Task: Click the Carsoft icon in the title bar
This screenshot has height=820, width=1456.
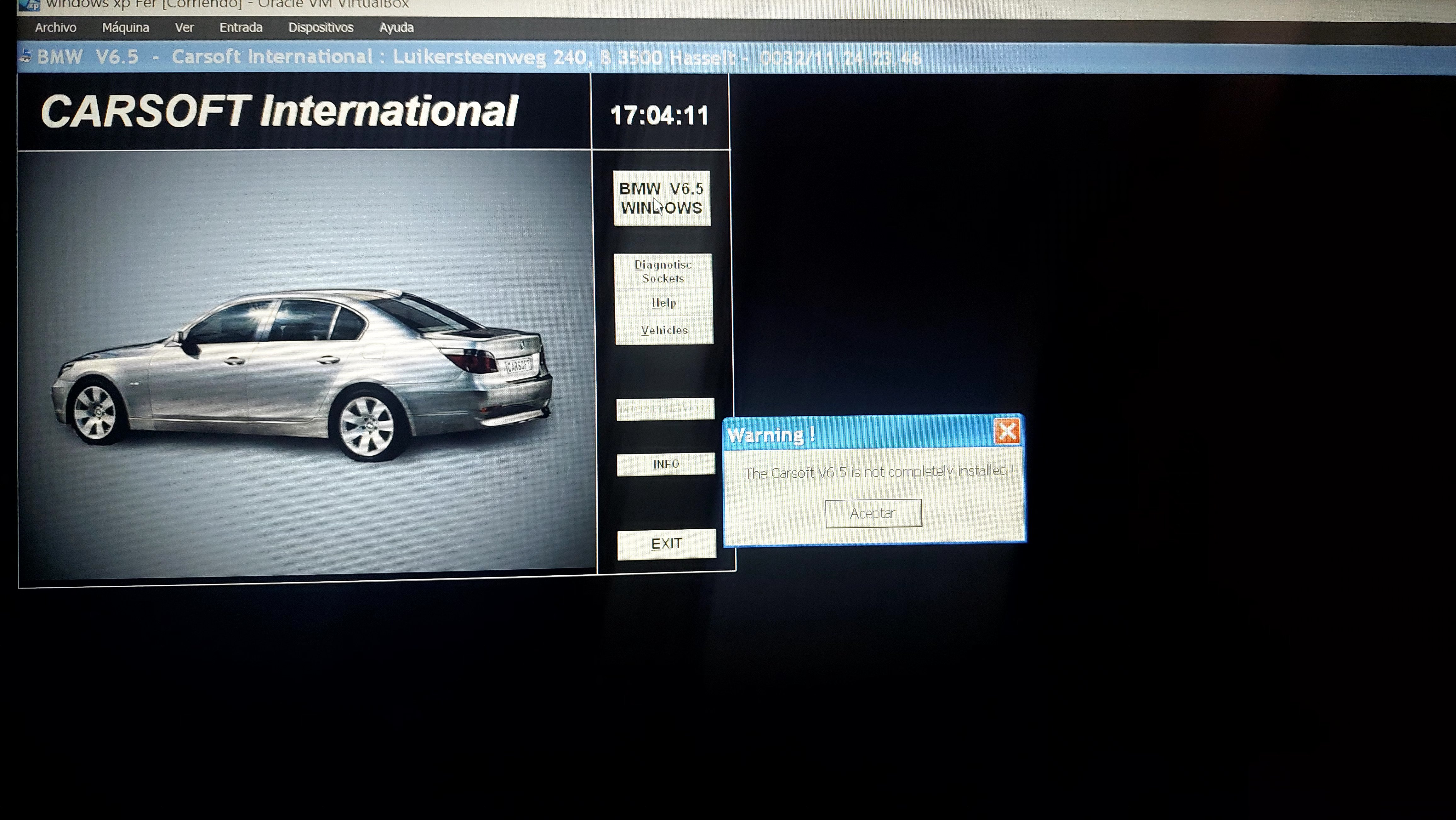Action: 26,56
